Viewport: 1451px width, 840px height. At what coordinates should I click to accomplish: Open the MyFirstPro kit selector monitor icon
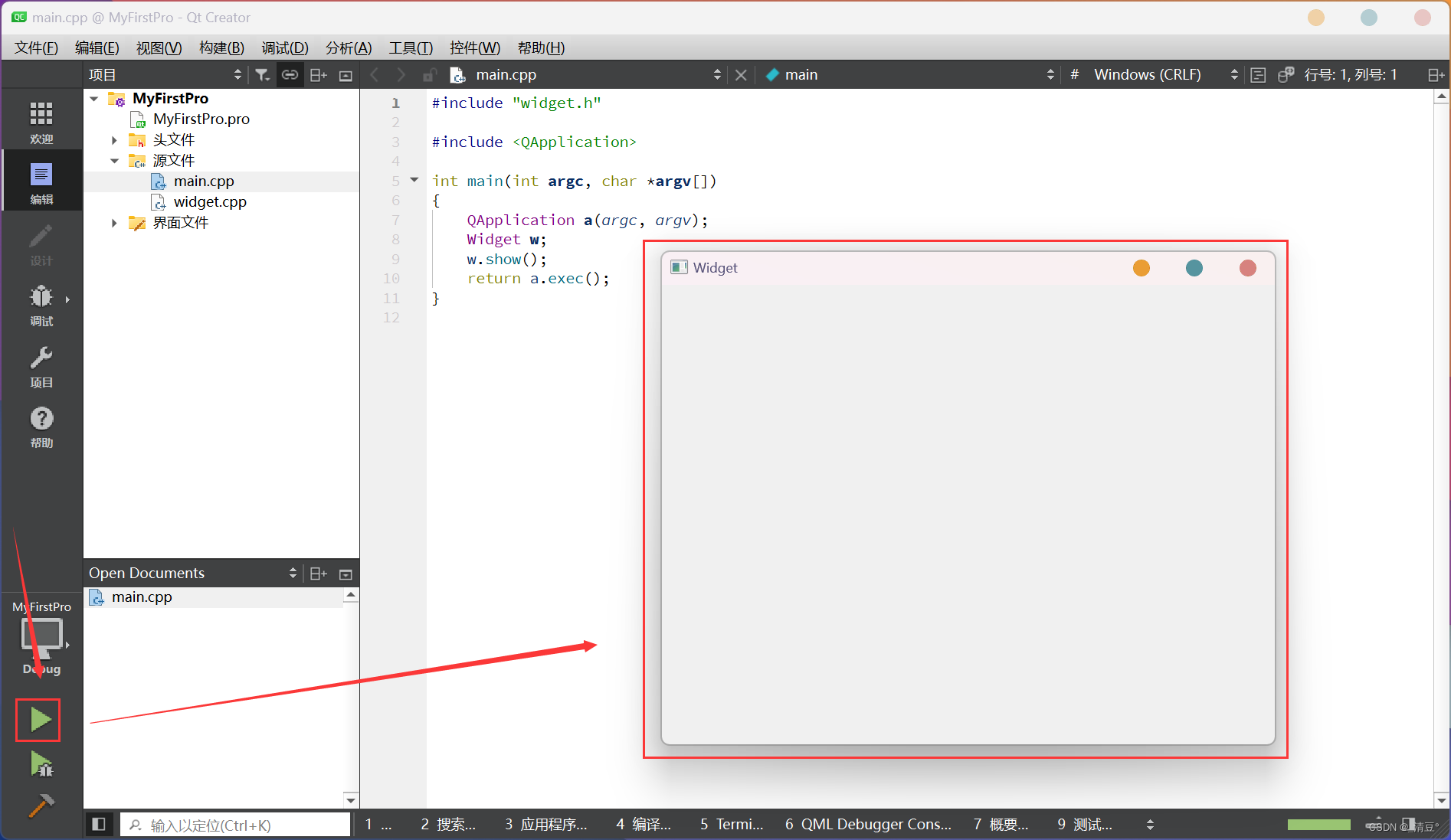(41, 637)
